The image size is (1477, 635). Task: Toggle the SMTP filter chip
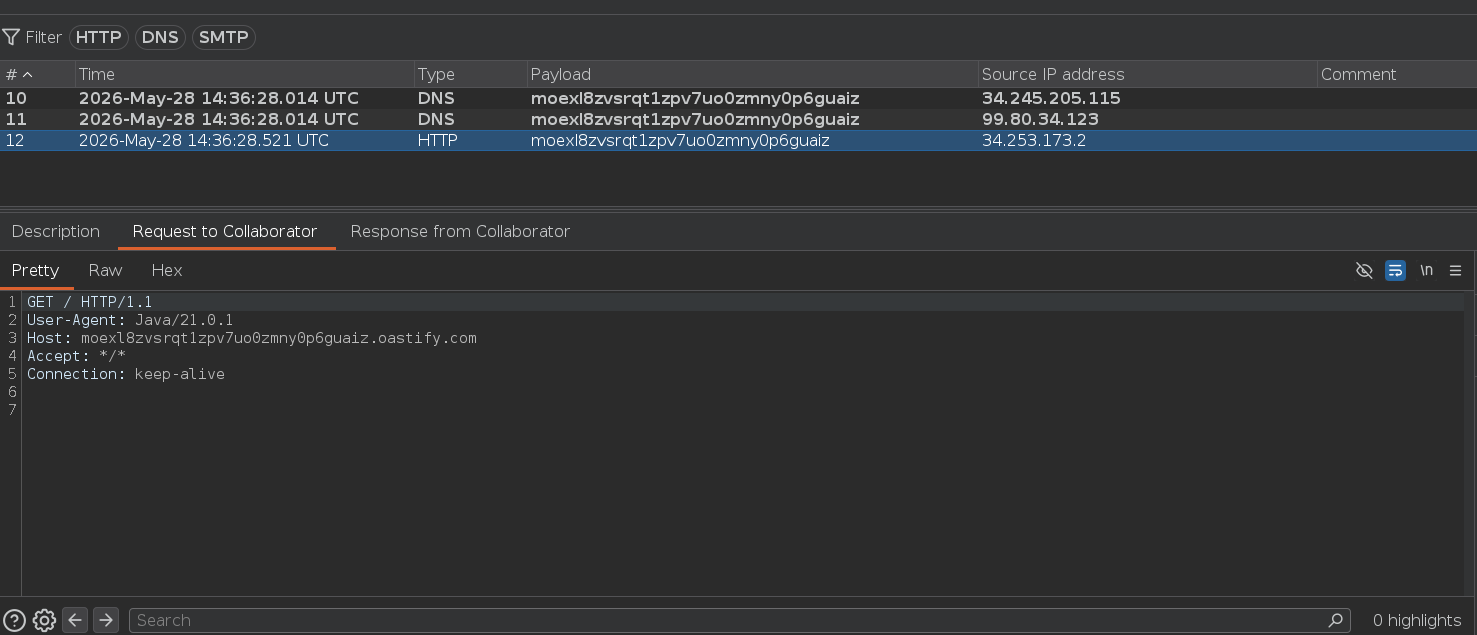point(223,37)
